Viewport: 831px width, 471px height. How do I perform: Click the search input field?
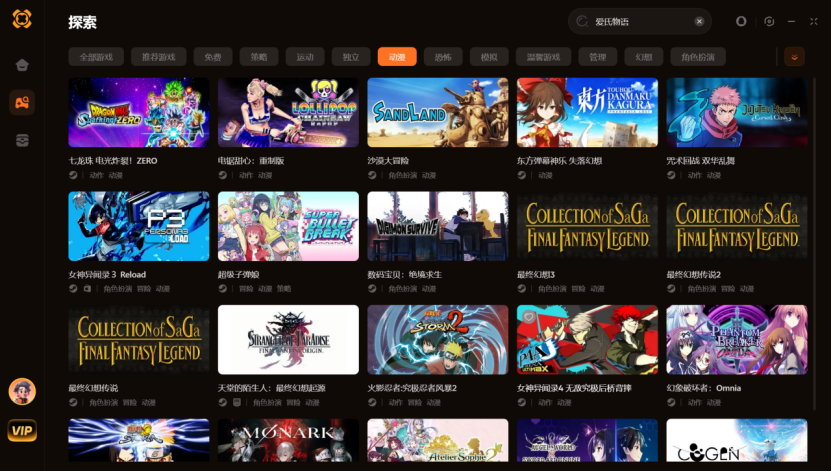pyautogui.click(x=640, y=21)
